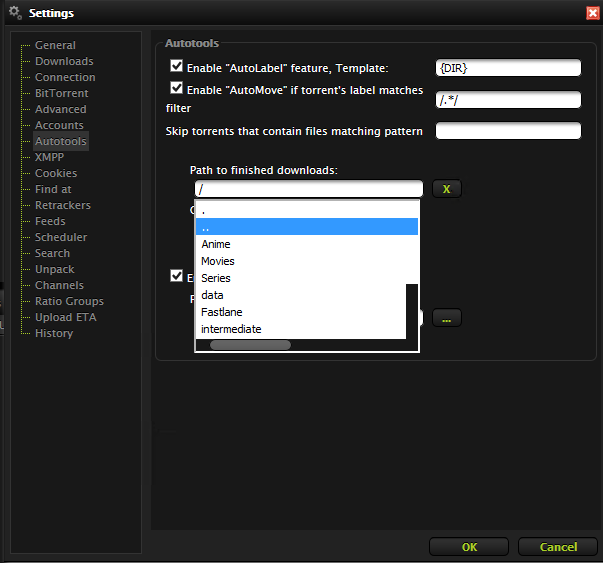This screenshot has width=603, height=563.
Task: Go to BitTorrent settings
Action: pyautogui.click(x=62, y=93)
